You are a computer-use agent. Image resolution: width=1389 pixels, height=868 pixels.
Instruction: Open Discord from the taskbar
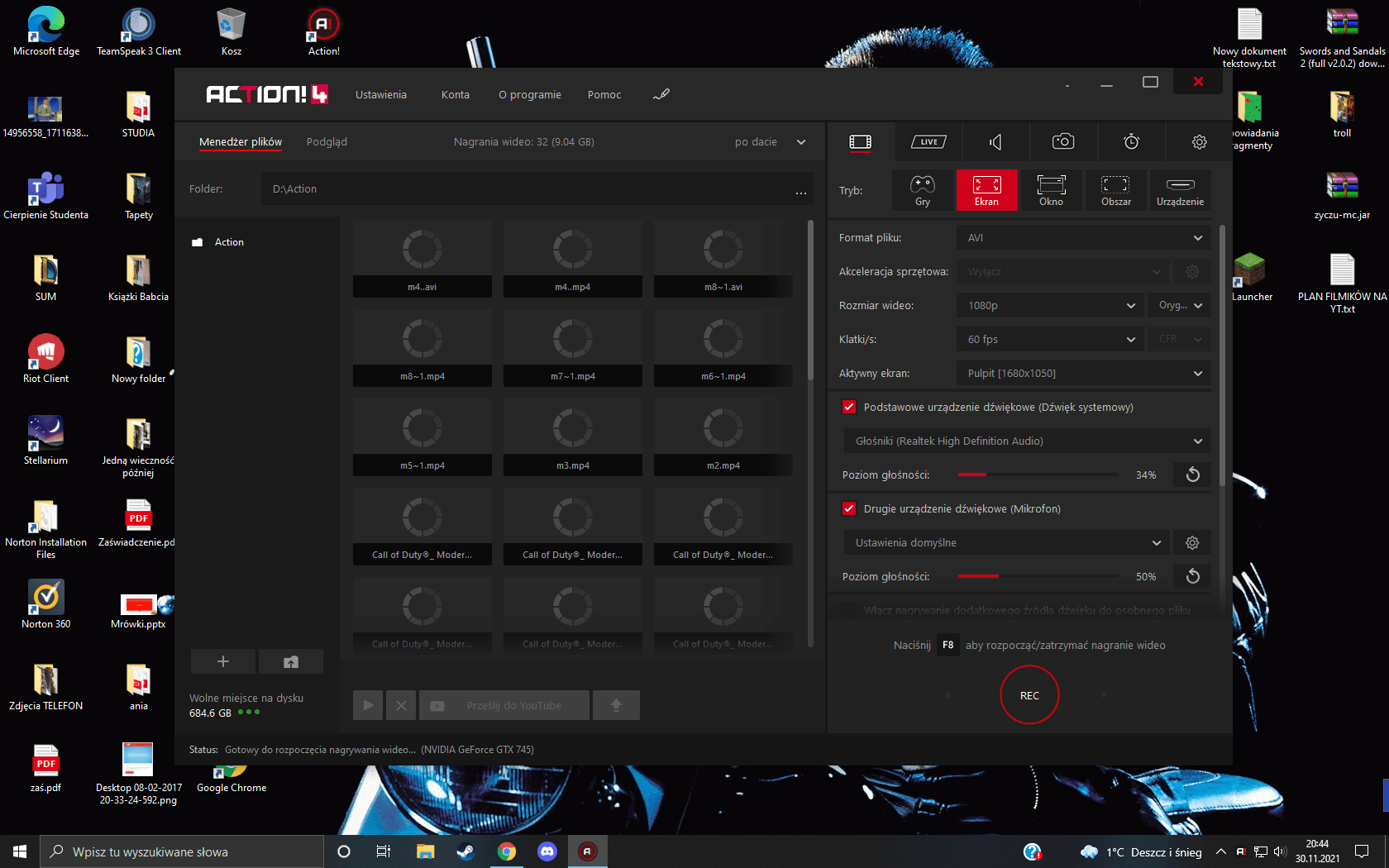tap(547, 851)
